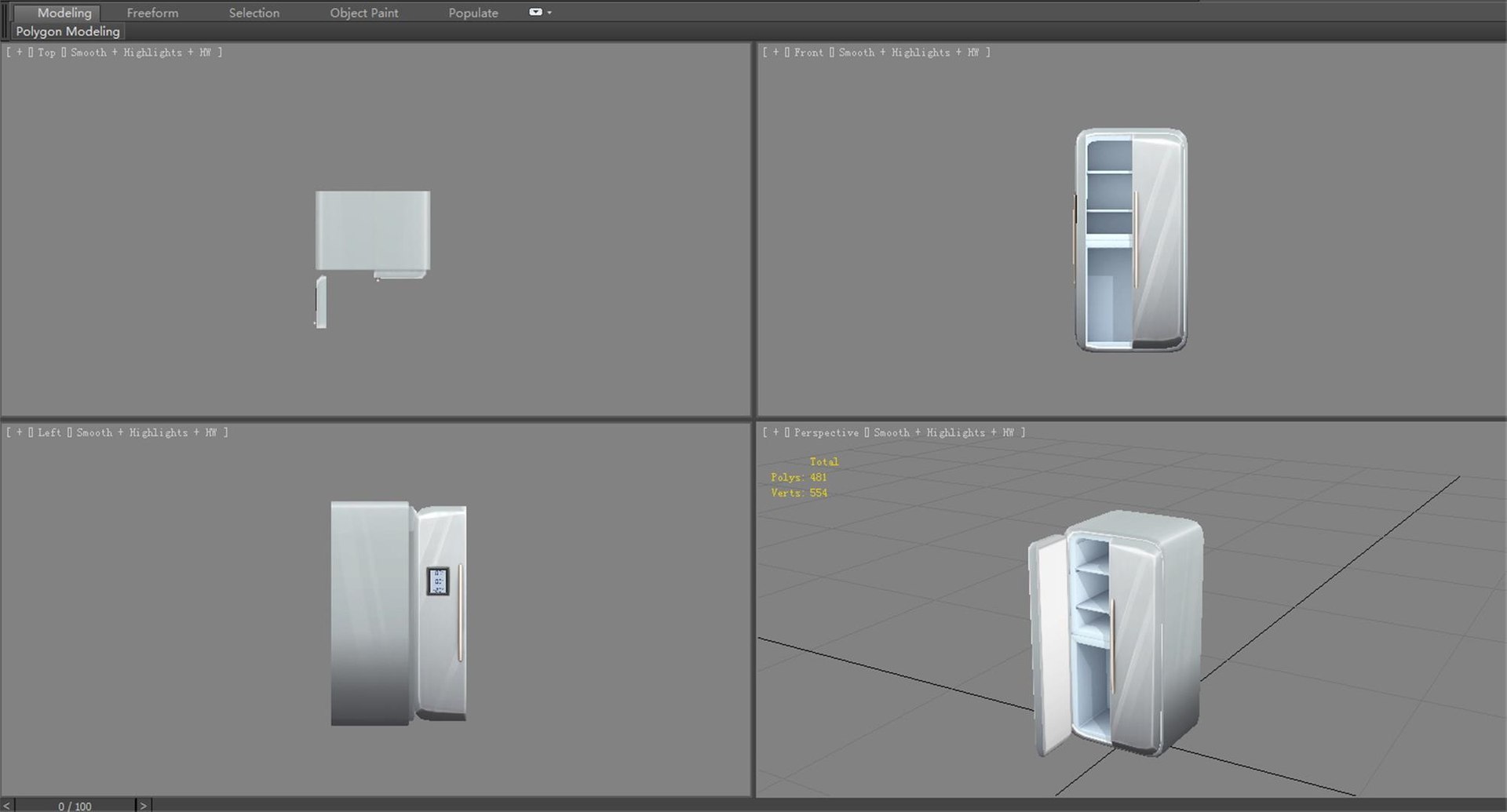Open the Freeform ribbon tab
1507x812 pixels.
coord(152,13)
